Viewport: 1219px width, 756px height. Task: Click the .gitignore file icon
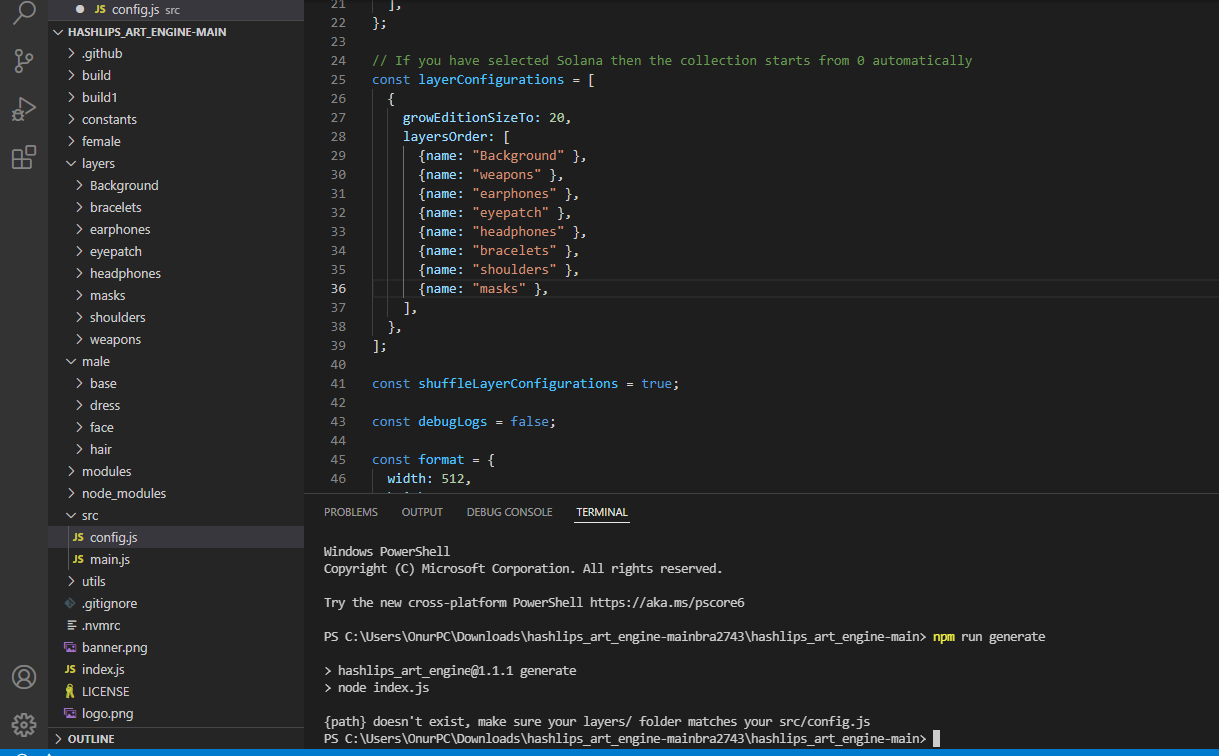(69, 603)
